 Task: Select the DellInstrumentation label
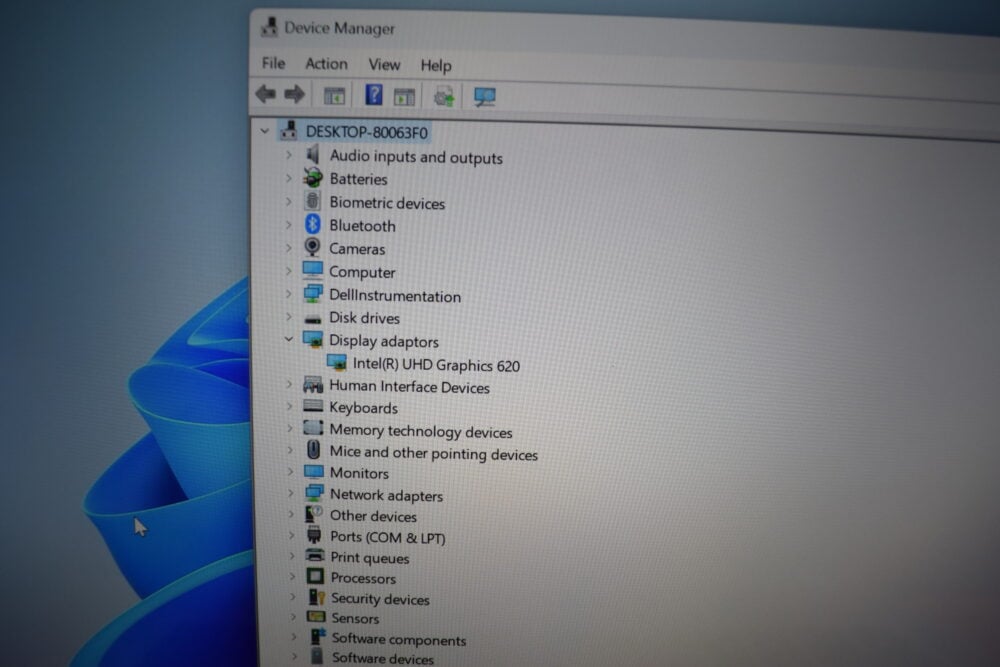[x=395, y=296]
